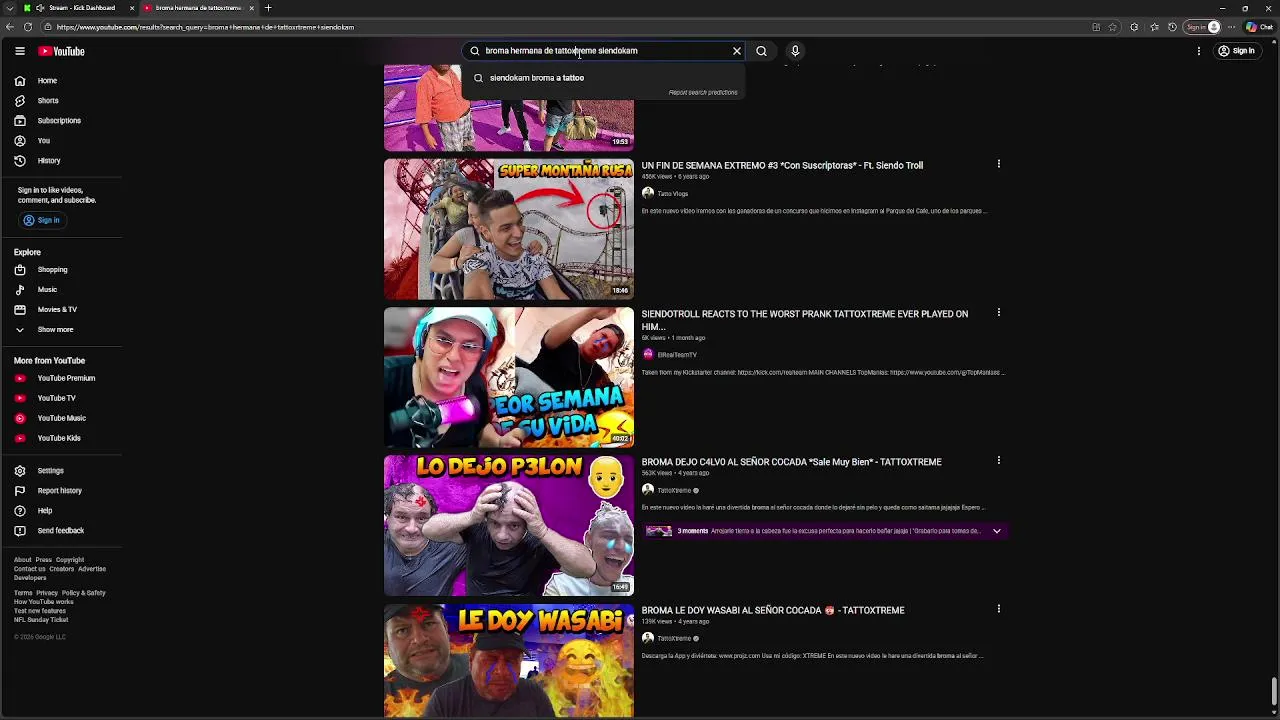
Task: Open the SIENDOTROLL REACTS video thumbnail
Action: coord(509,377)
